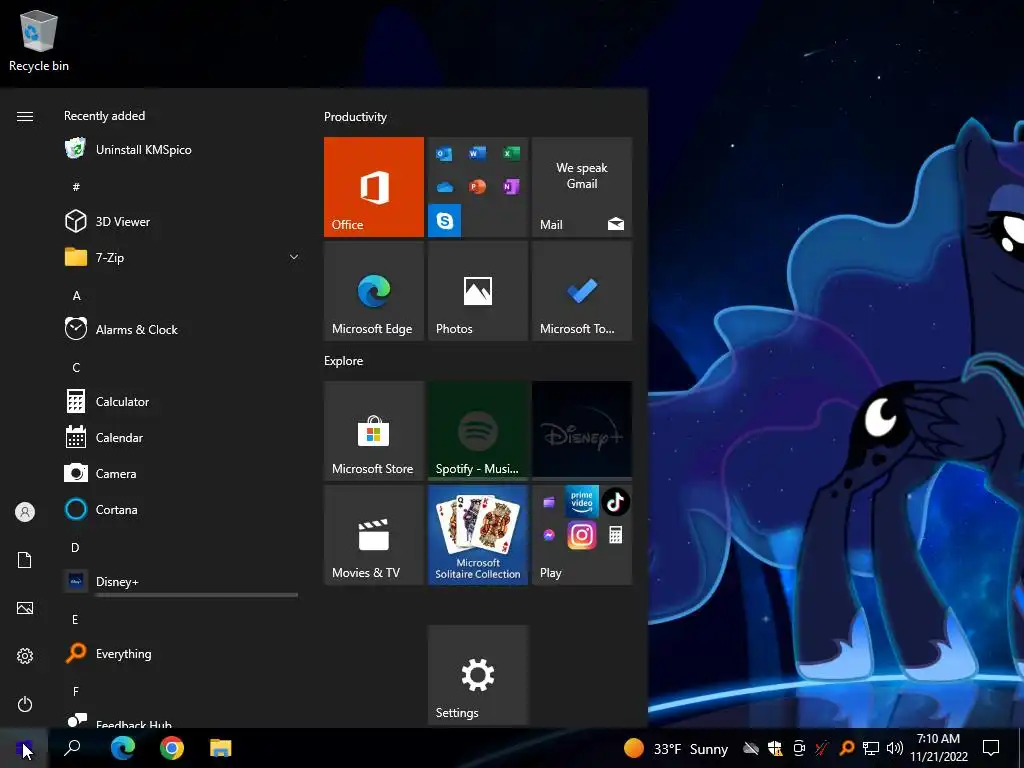
Task: Open Camera from app list
Action: click(182, 473)
